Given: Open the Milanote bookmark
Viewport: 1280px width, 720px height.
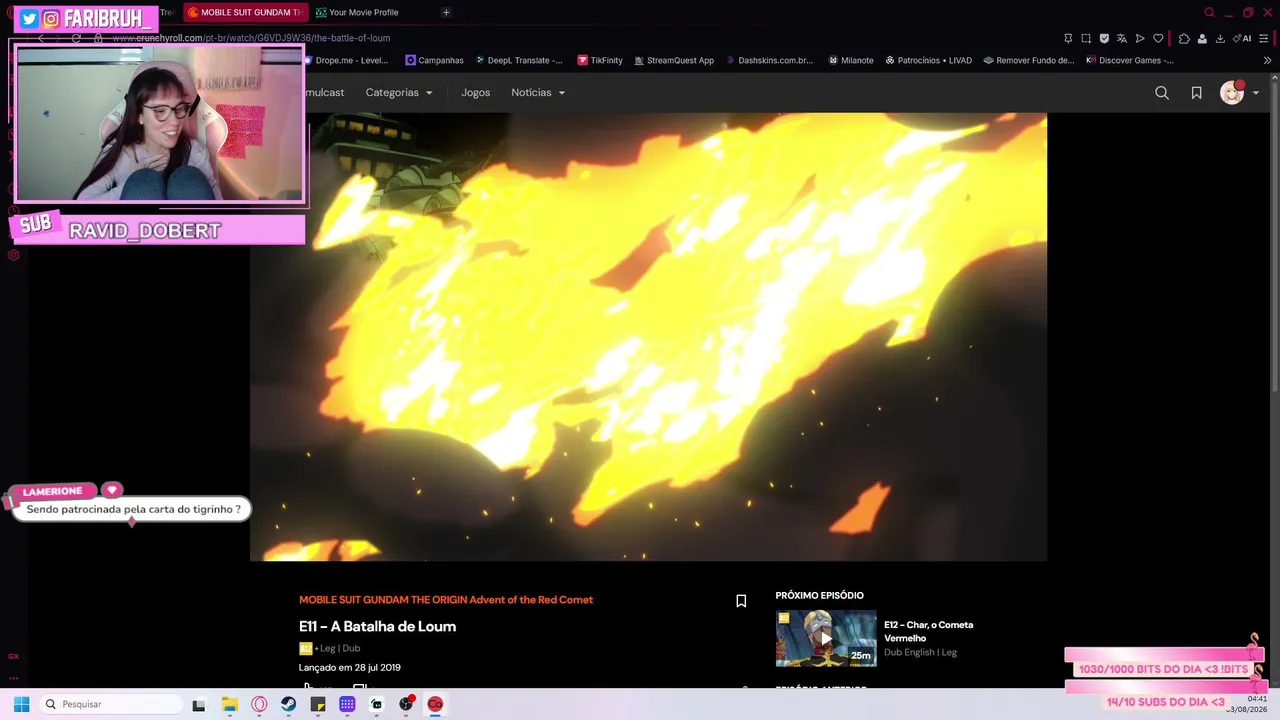Looking at the screenshot, I should (851, 60).
